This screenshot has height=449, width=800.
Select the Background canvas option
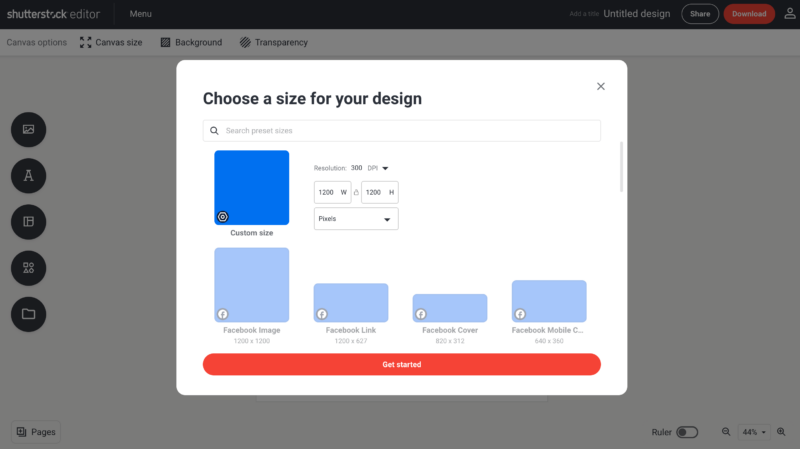click(x=191, y=43)
